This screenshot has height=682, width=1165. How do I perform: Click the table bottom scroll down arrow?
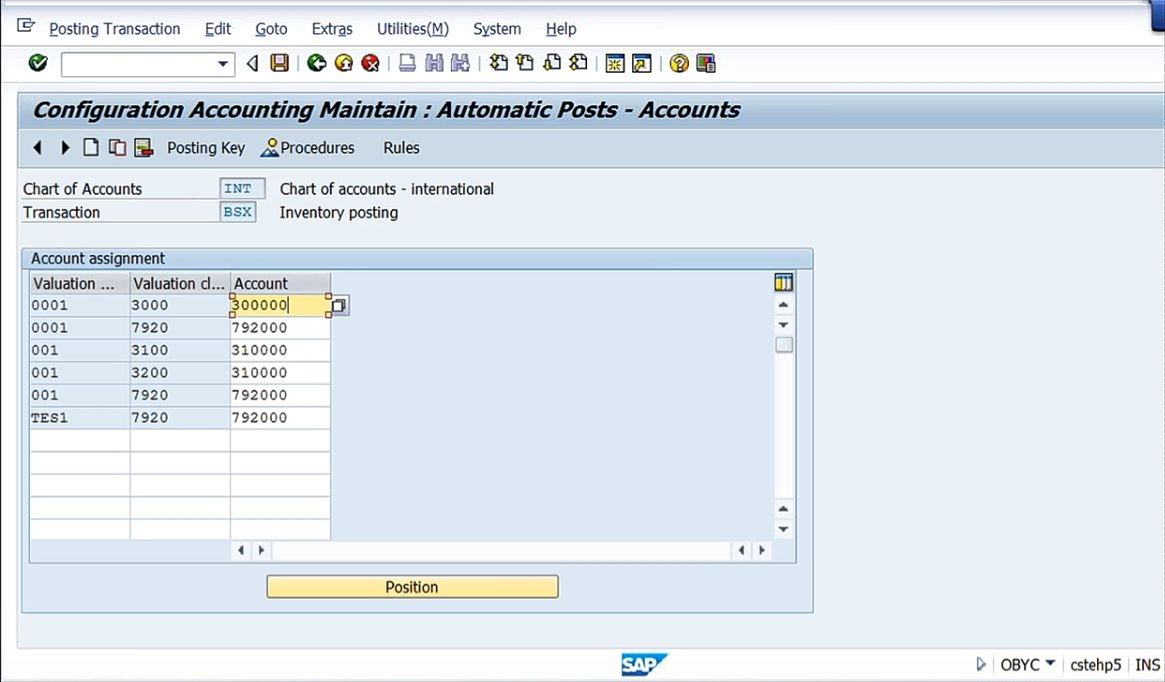tap(783, 529)
